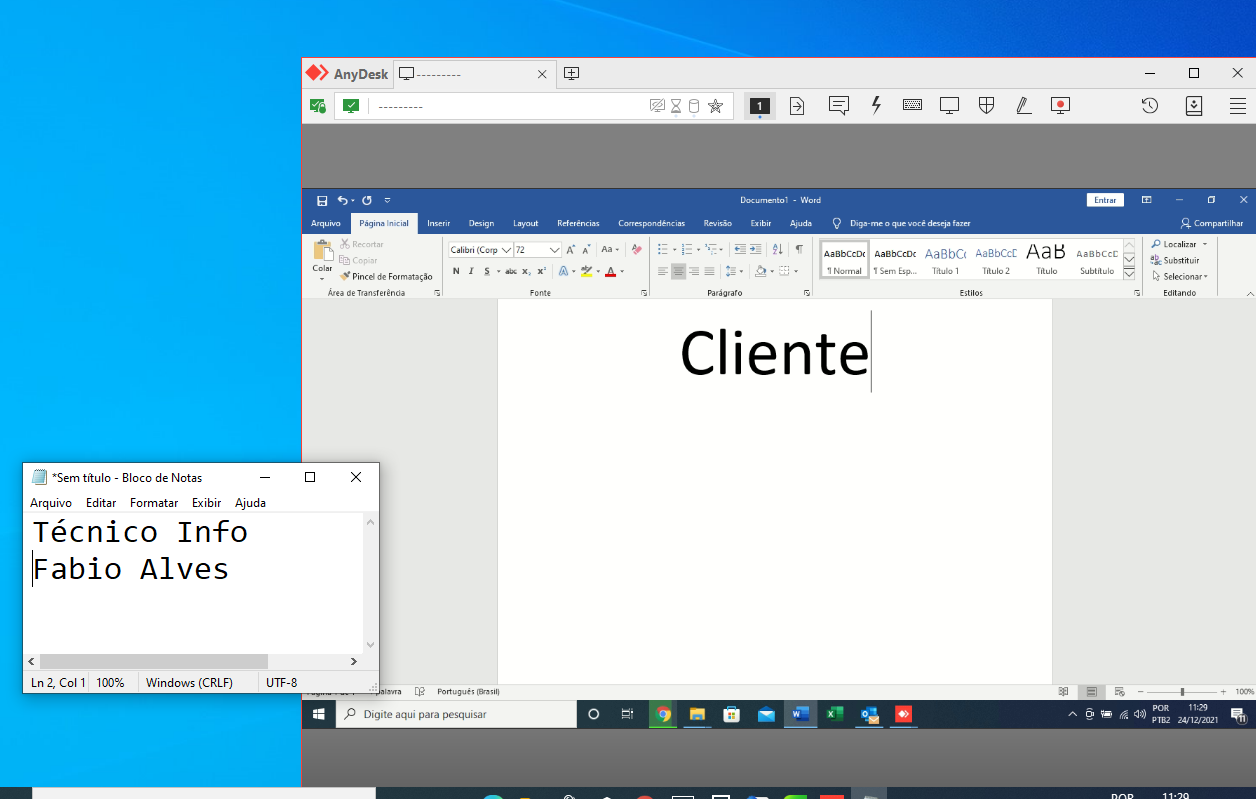Open the Localizar dropdown arrow
Viewport: 1256px width, 799px height.
[1204, 244]
